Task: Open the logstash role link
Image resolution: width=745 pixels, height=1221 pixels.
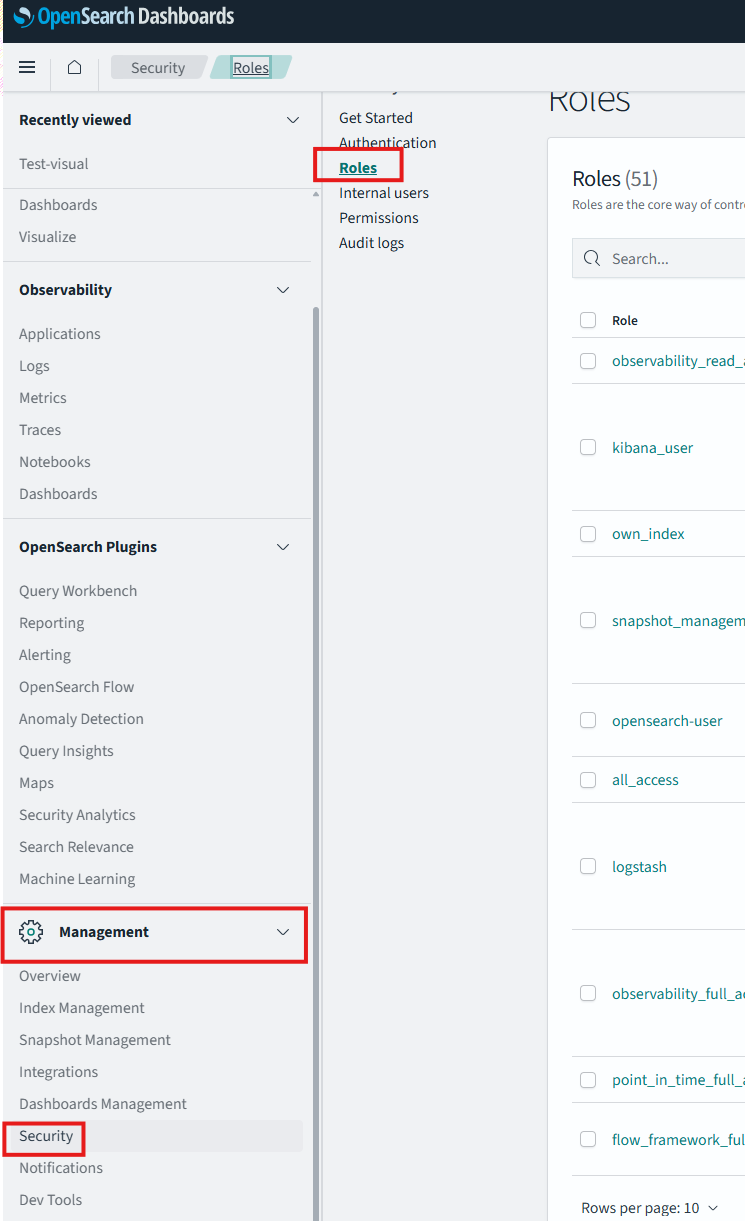Action: point(639,867)
